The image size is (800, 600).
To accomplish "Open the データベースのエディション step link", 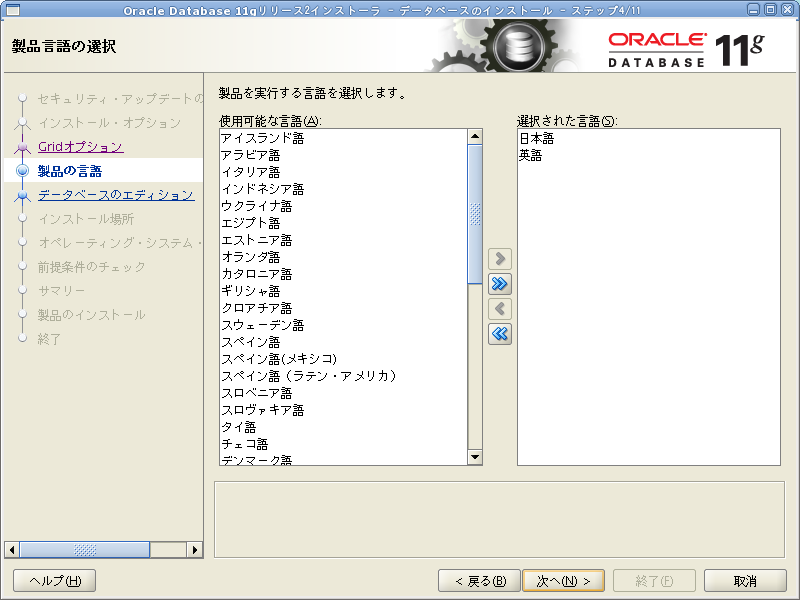I will 116,195.
